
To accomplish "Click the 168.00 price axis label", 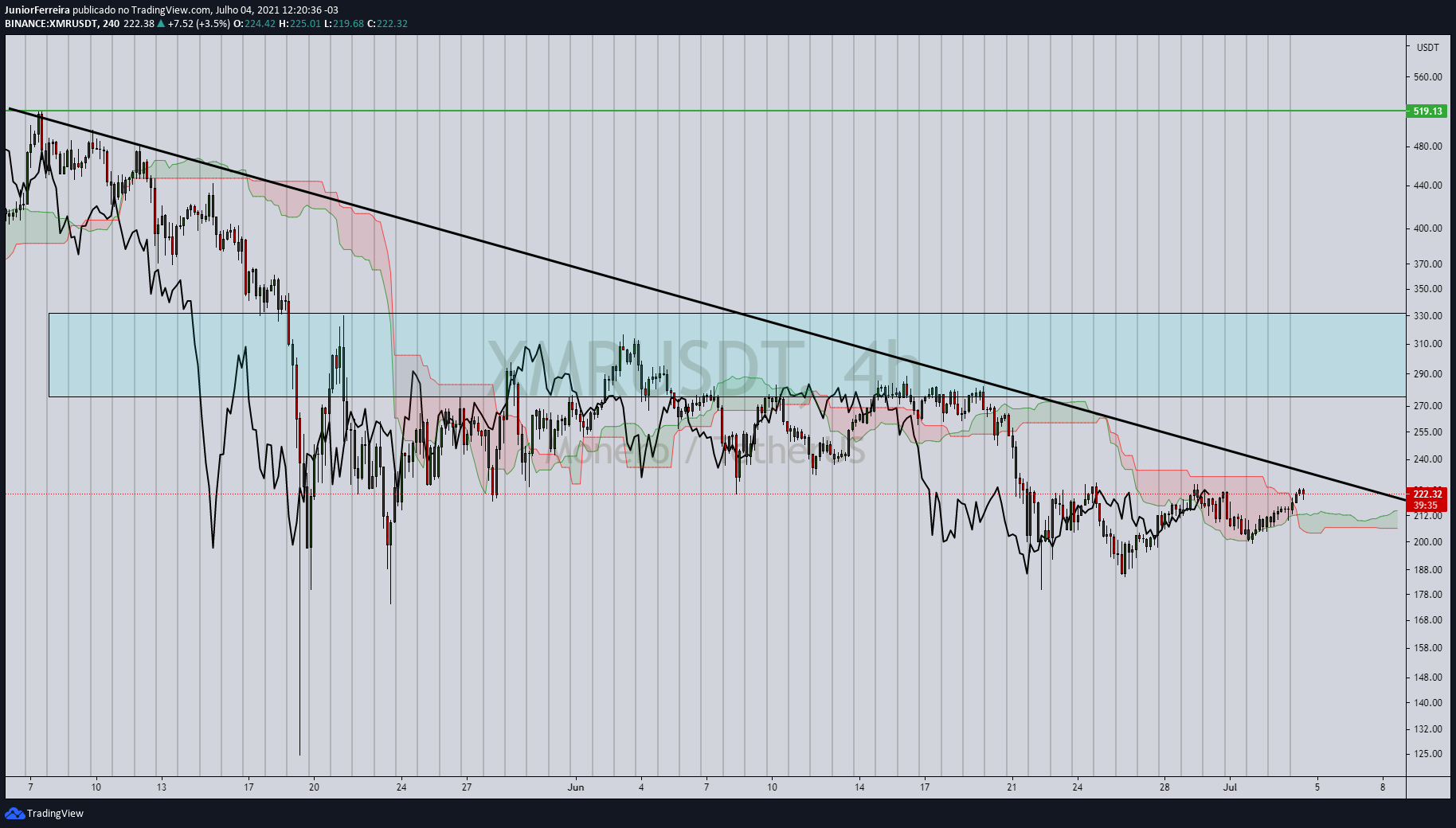I will click(x=1427, y=620).
